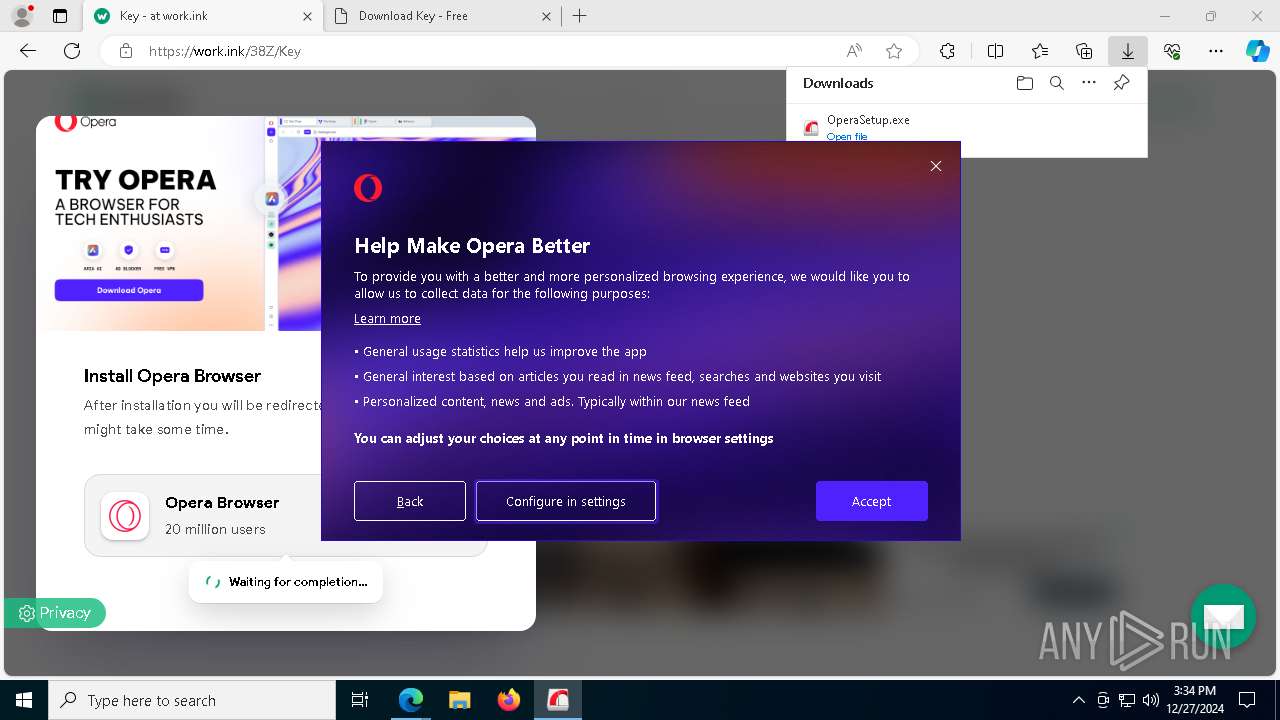Click Open file link under OperaSetup.exe
1280x720 pixels.
(x=847, y=136)
